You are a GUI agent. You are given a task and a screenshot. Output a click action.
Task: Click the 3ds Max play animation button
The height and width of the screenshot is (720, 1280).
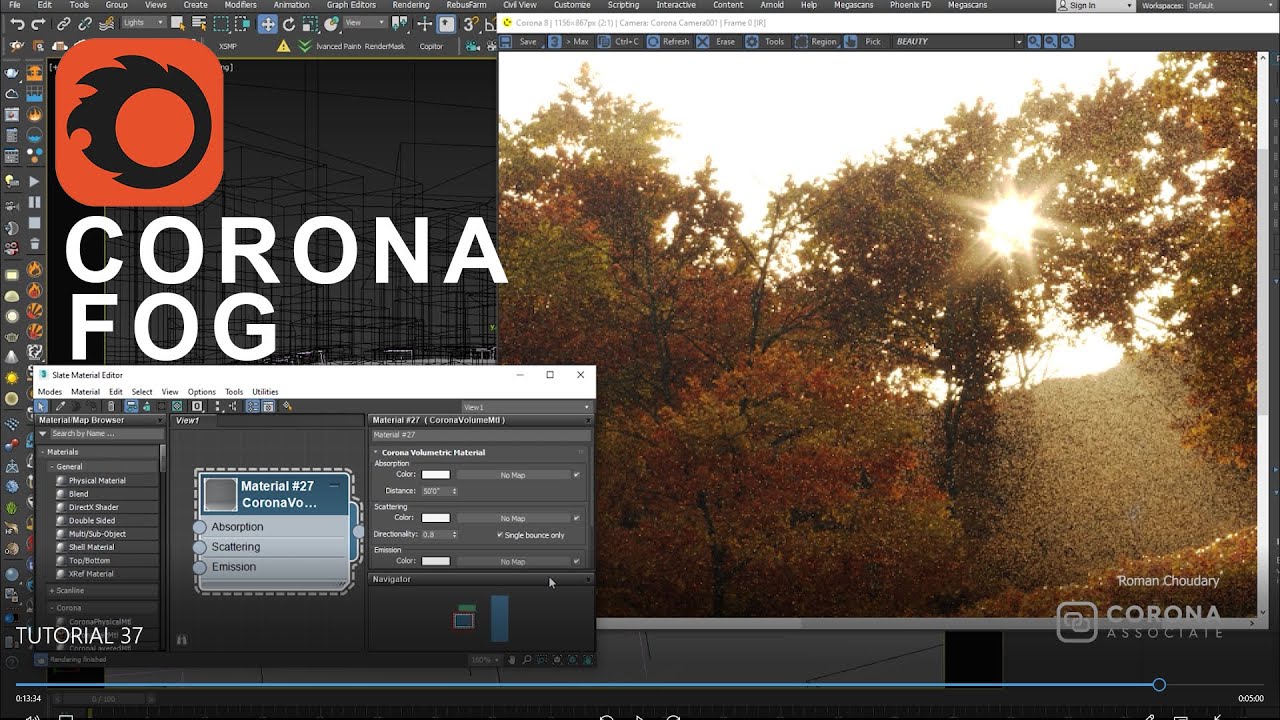33,181
